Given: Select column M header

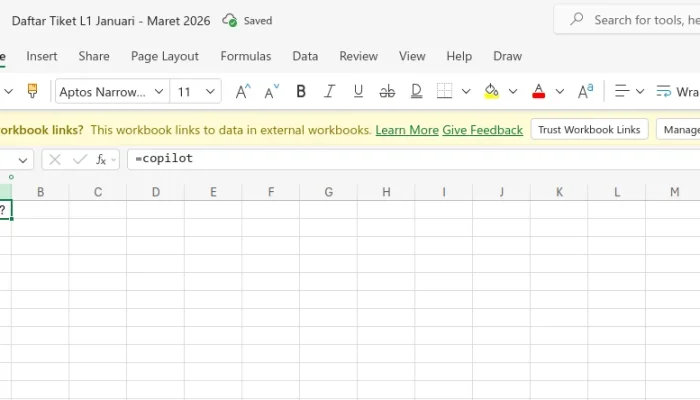Looking at the screenshot, I should click(x=674, y=192).
